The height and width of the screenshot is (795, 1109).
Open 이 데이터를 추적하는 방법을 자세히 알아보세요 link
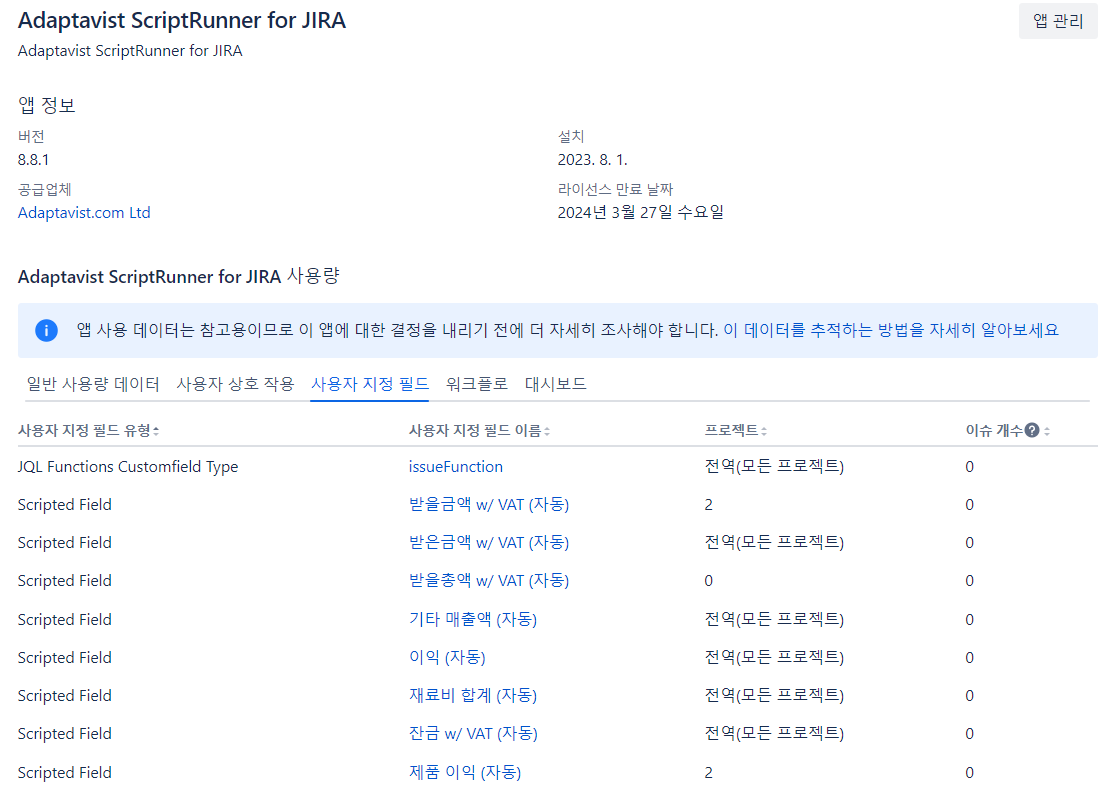(x=890, y=330)
